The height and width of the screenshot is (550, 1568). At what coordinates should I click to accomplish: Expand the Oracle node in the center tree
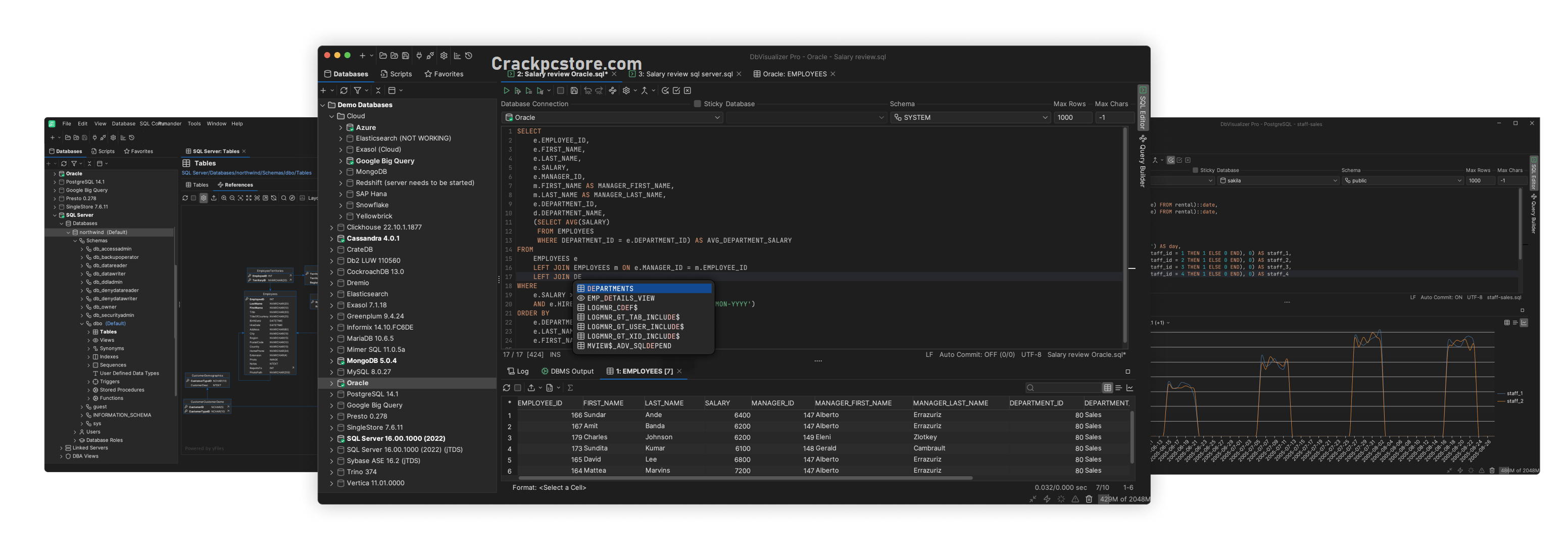332,383
